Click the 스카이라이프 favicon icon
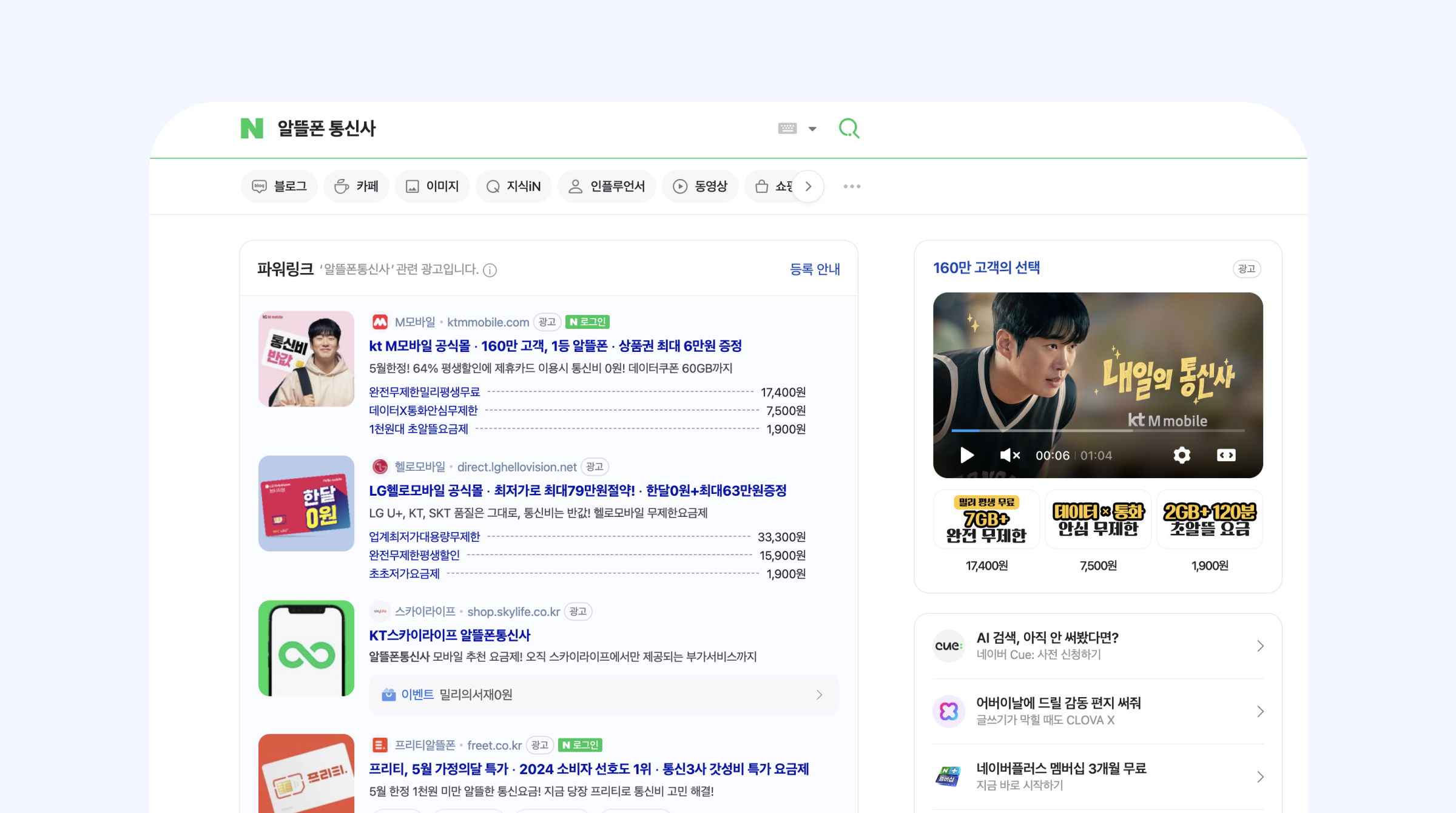The width and height of the screenshot is (1456, 813). [x=380, y=612]
